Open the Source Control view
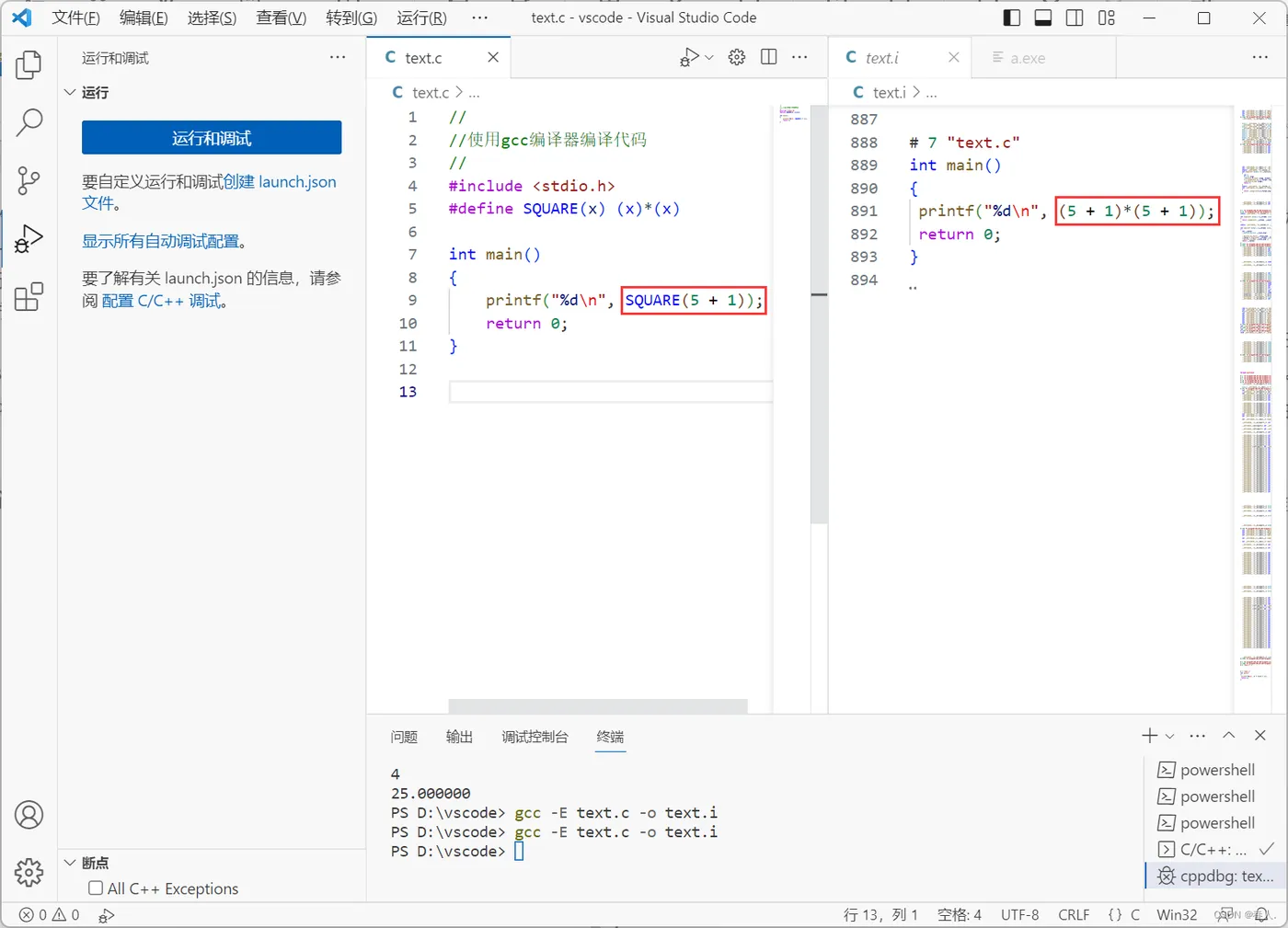1288x928 pixels. [29, 180]
